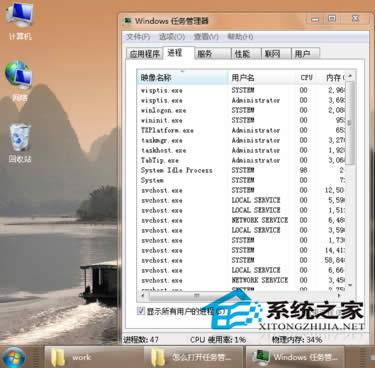The width and height of the screenshot is (375, 368).
Task: Maximize the Windows 任务管理器 window
Action: pos(332,19)
